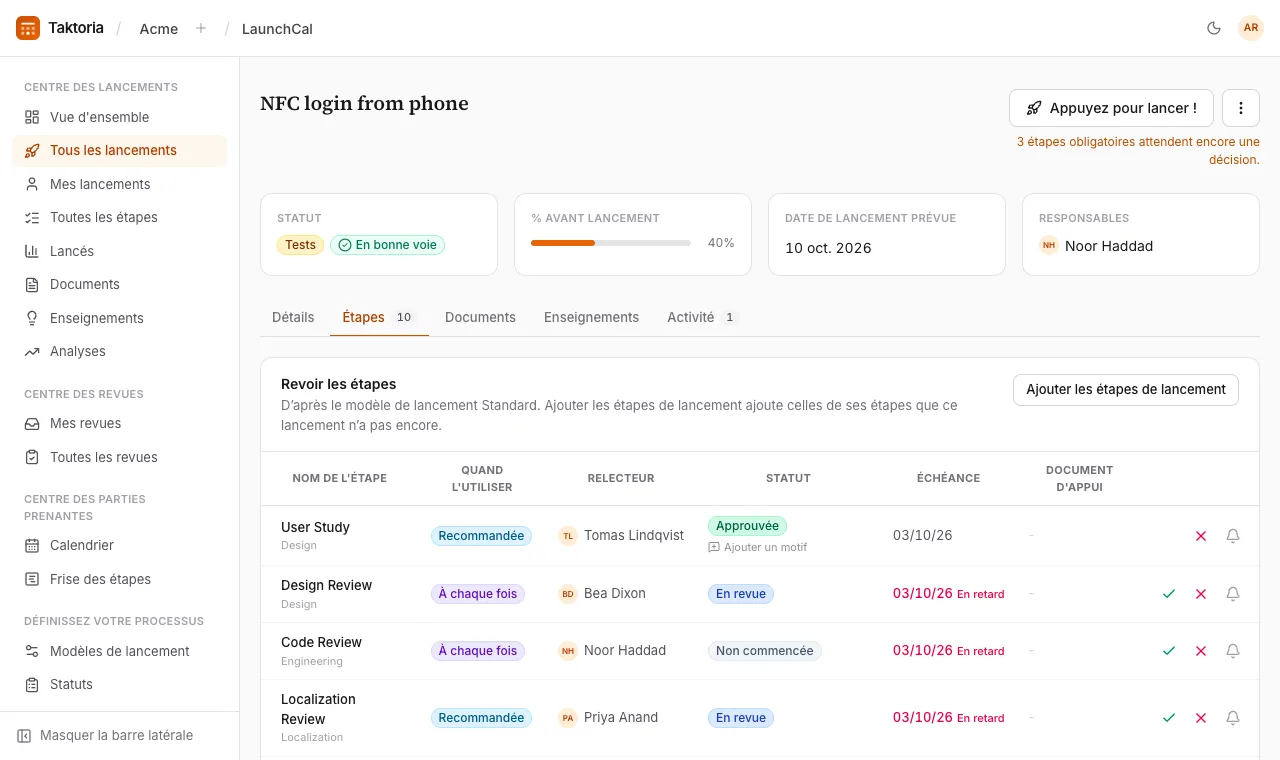Click Masquer la barre latérale

pos(105,735)
